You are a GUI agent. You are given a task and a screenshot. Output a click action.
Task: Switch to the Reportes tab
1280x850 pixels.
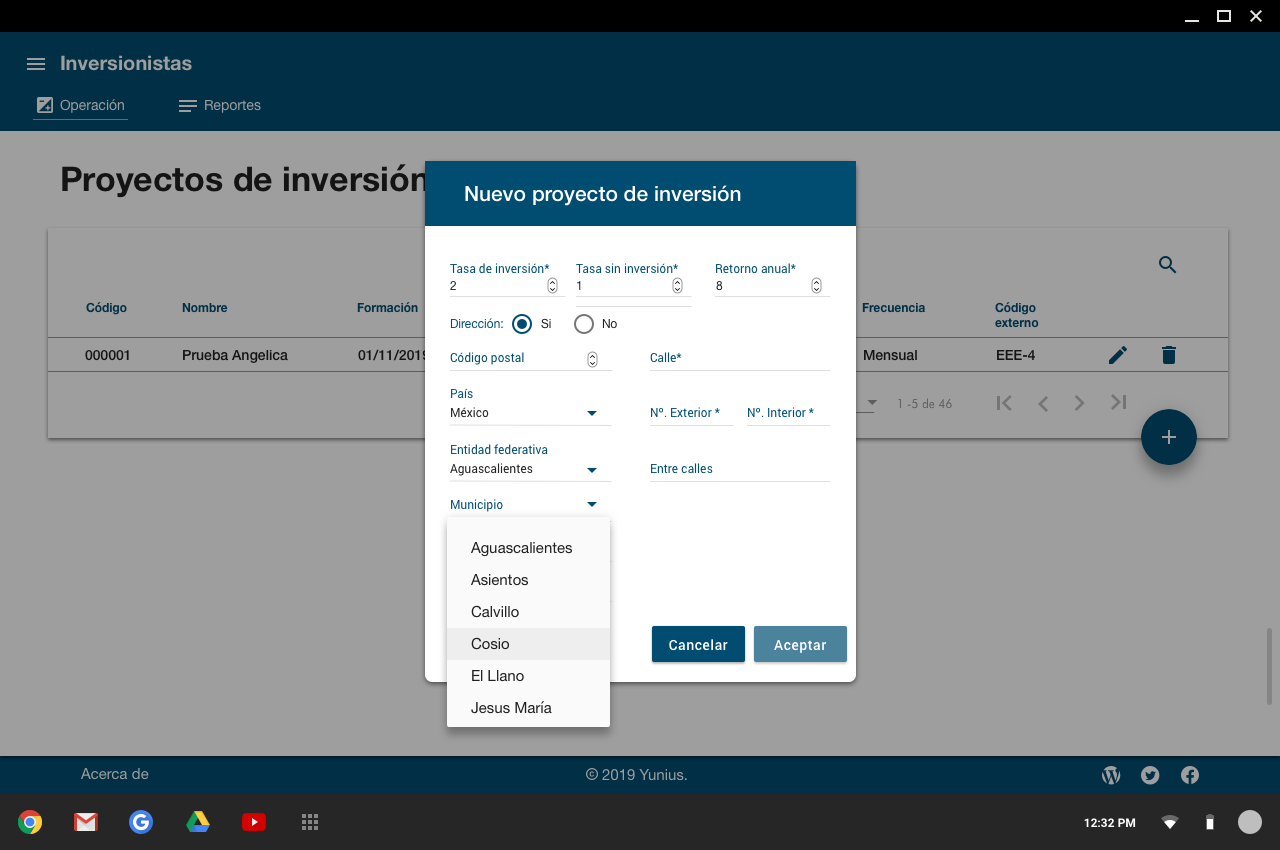tap(220, 105)
